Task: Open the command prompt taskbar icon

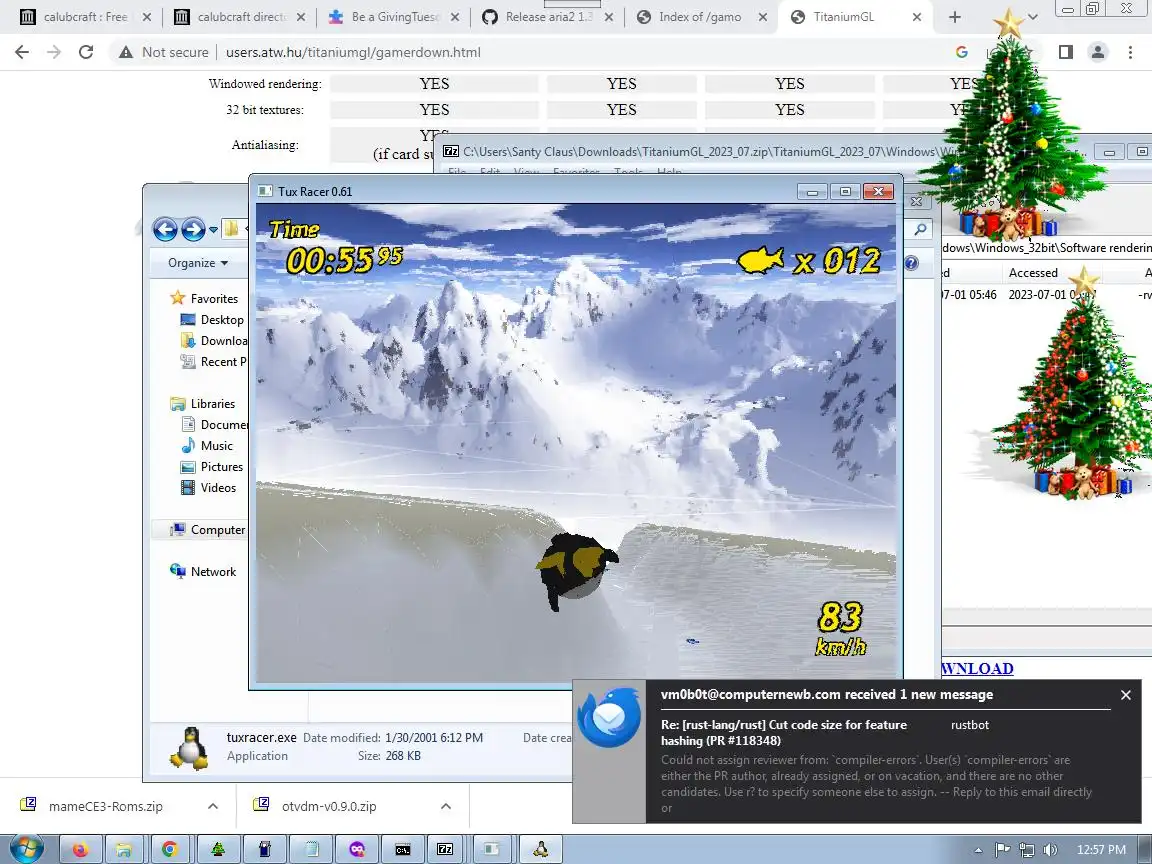Action: (403, 849)
